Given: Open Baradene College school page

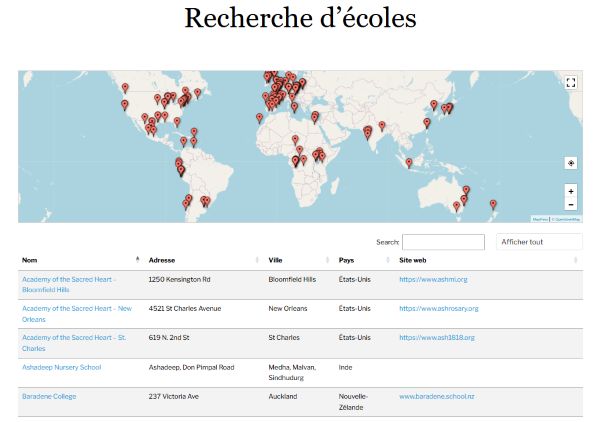Looking at the screenshot, I should point(49,397).
